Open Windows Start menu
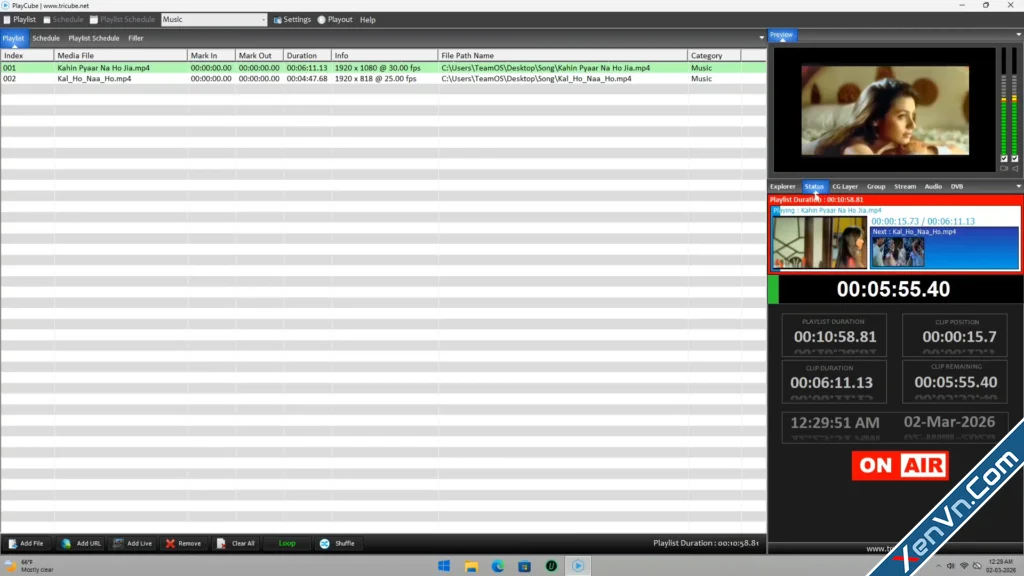 [x=444, y=566]
